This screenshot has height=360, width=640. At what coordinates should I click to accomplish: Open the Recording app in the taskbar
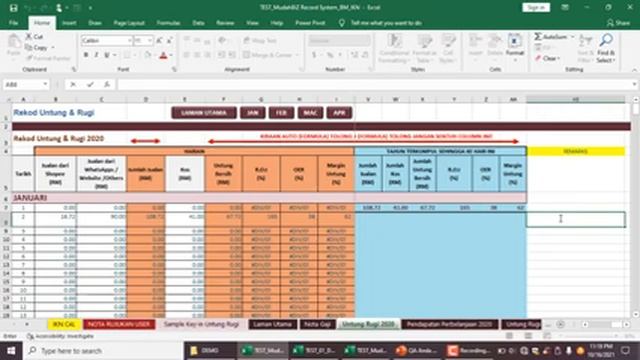468,351
